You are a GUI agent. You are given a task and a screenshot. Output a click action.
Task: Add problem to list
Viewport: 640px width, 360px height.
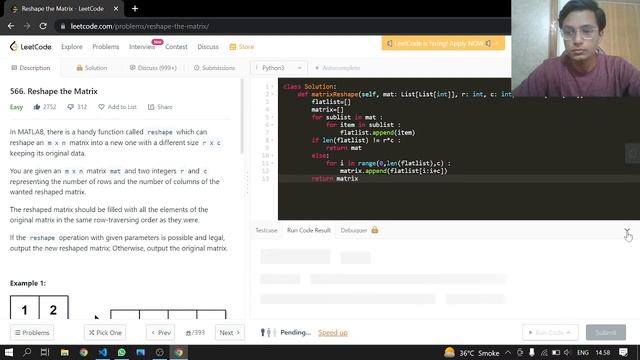click(118, 107)
